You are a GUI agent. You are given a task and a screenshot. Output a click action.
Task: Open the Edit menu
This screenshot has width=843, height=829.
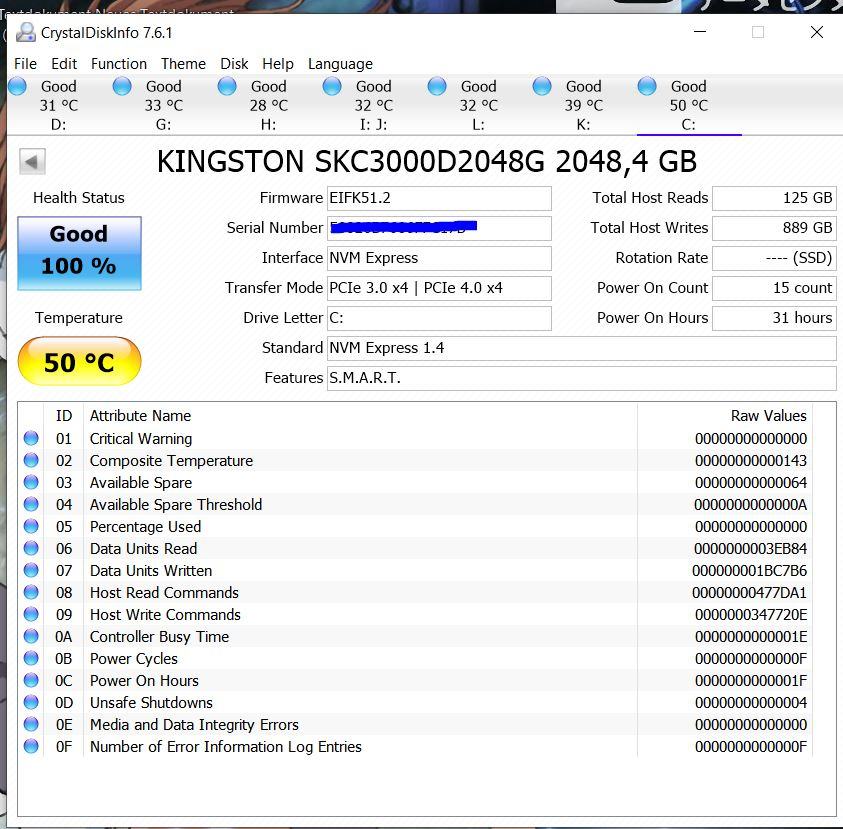coord(64,63)
